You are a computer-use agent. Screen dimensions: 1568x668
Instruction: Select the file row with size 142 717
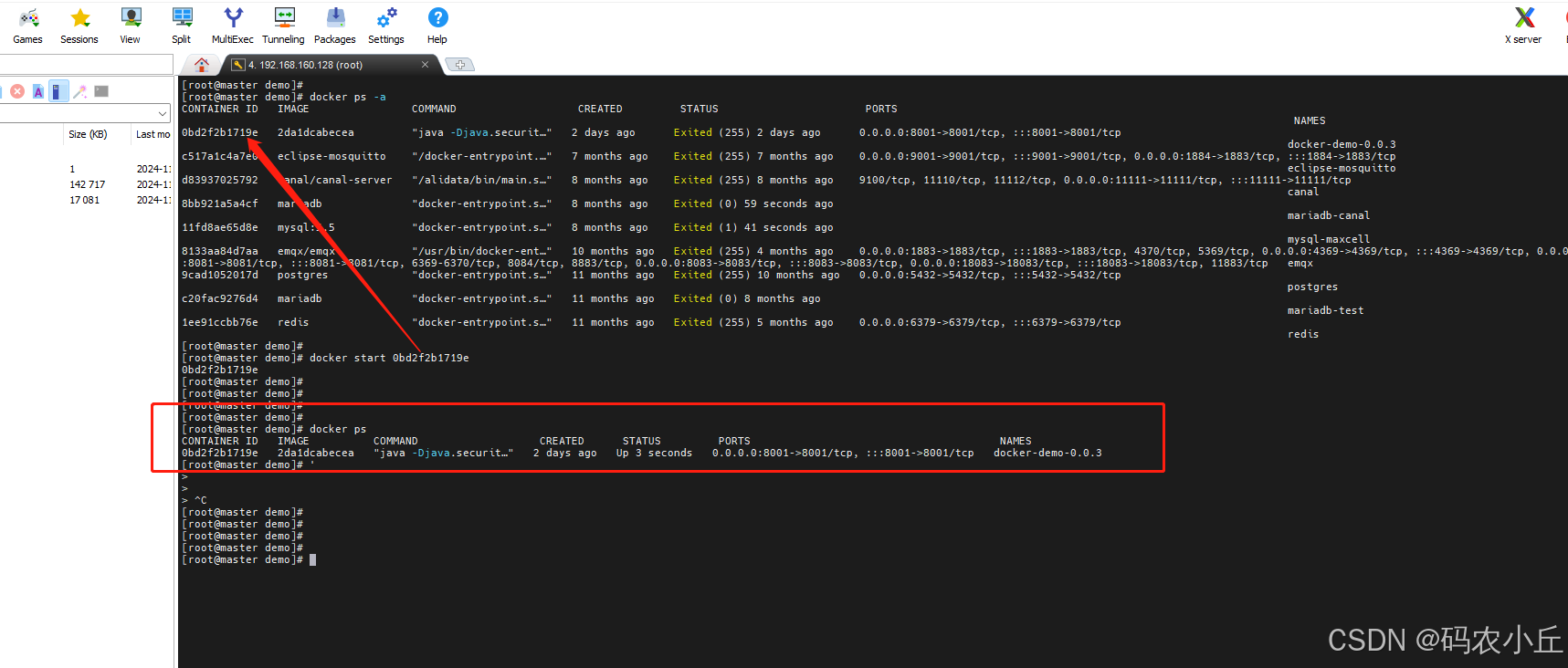(86, 184)
